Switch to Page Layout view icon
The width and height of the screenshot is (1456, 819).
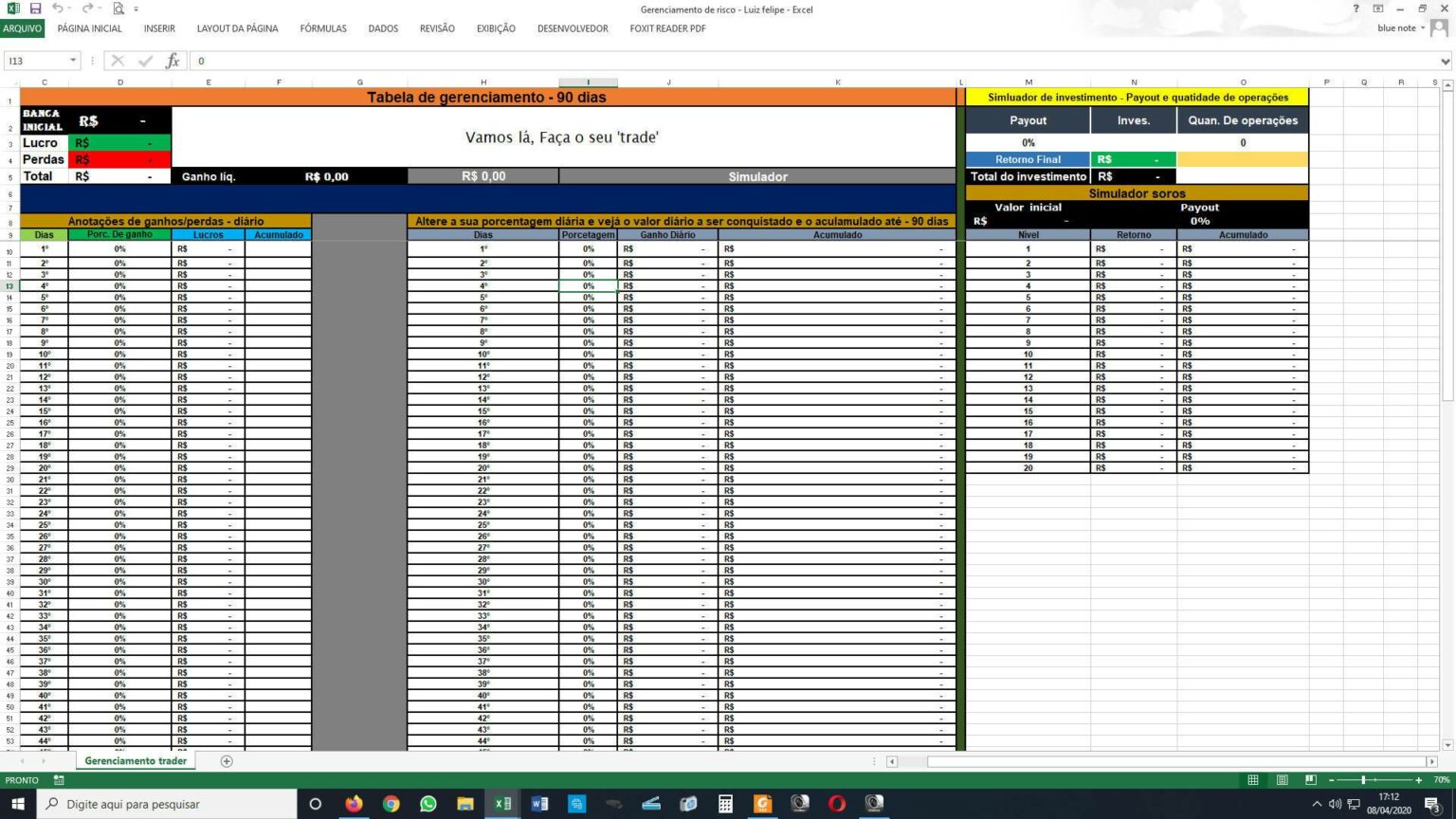[1282, 780]
